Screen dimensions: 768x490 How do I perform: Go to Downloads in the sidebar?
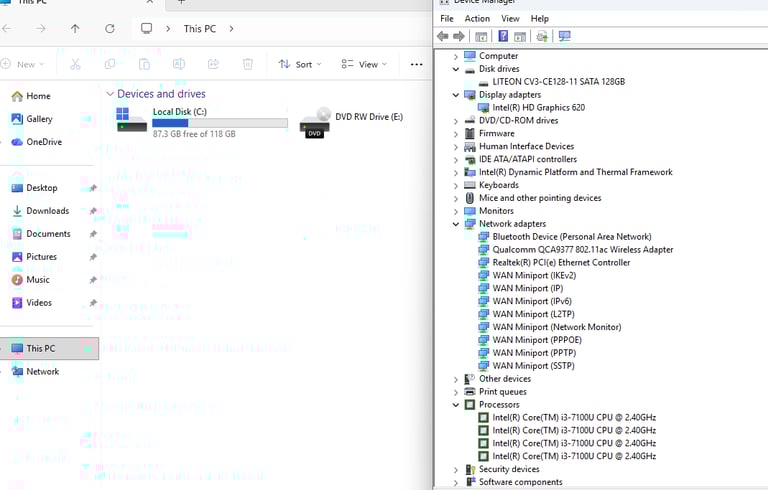click(x=47, y=211)
